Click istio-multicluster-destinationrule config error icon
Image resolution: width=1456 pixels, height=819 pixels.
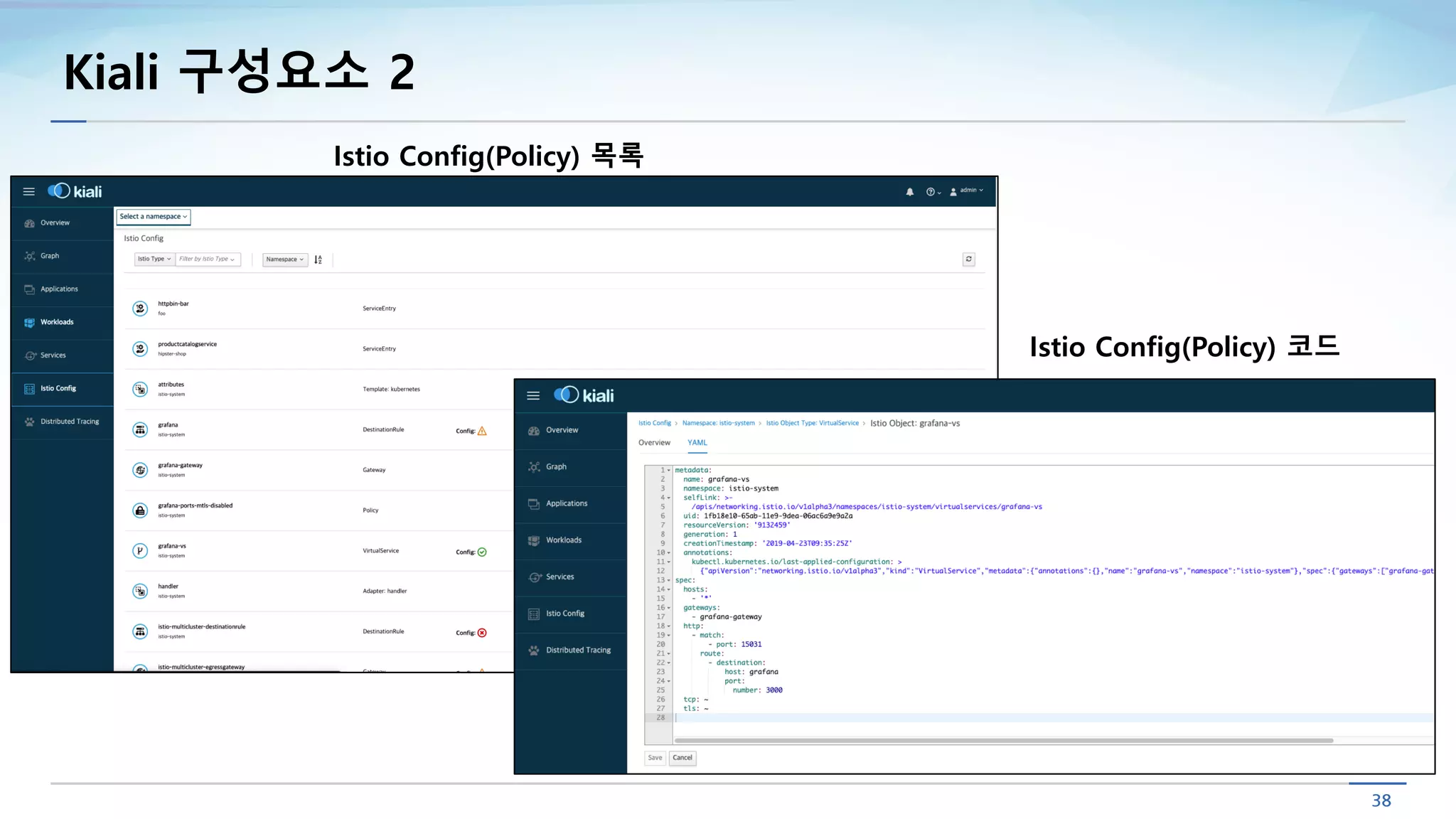pos(482,633)
